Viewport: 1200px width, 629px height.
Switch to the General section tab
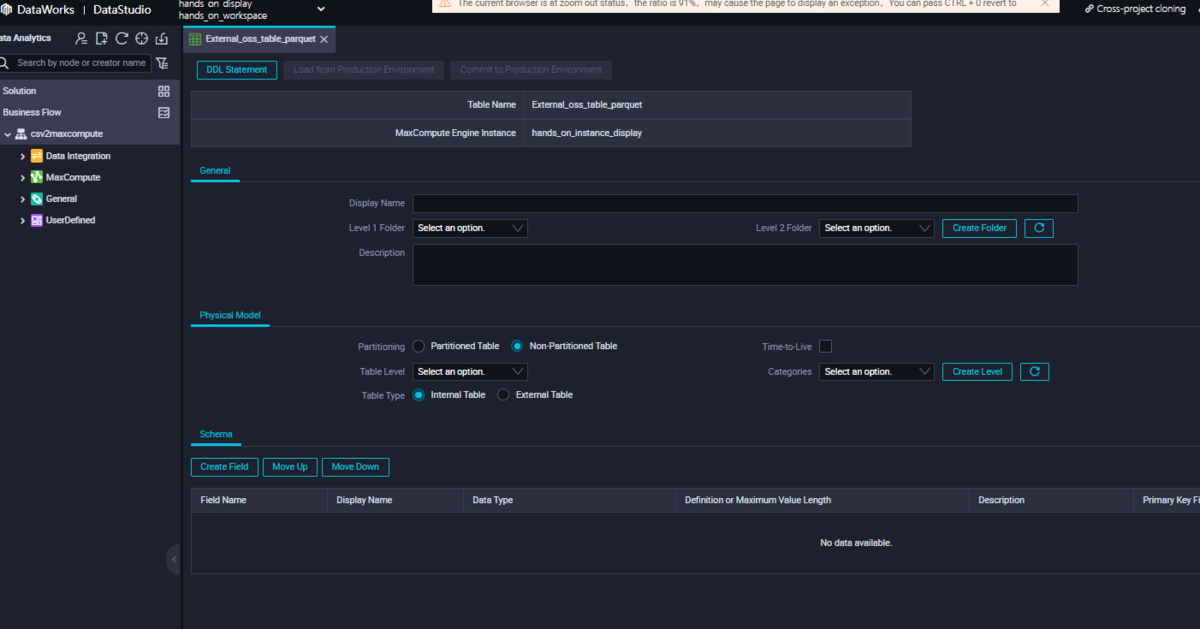(215, 171)
